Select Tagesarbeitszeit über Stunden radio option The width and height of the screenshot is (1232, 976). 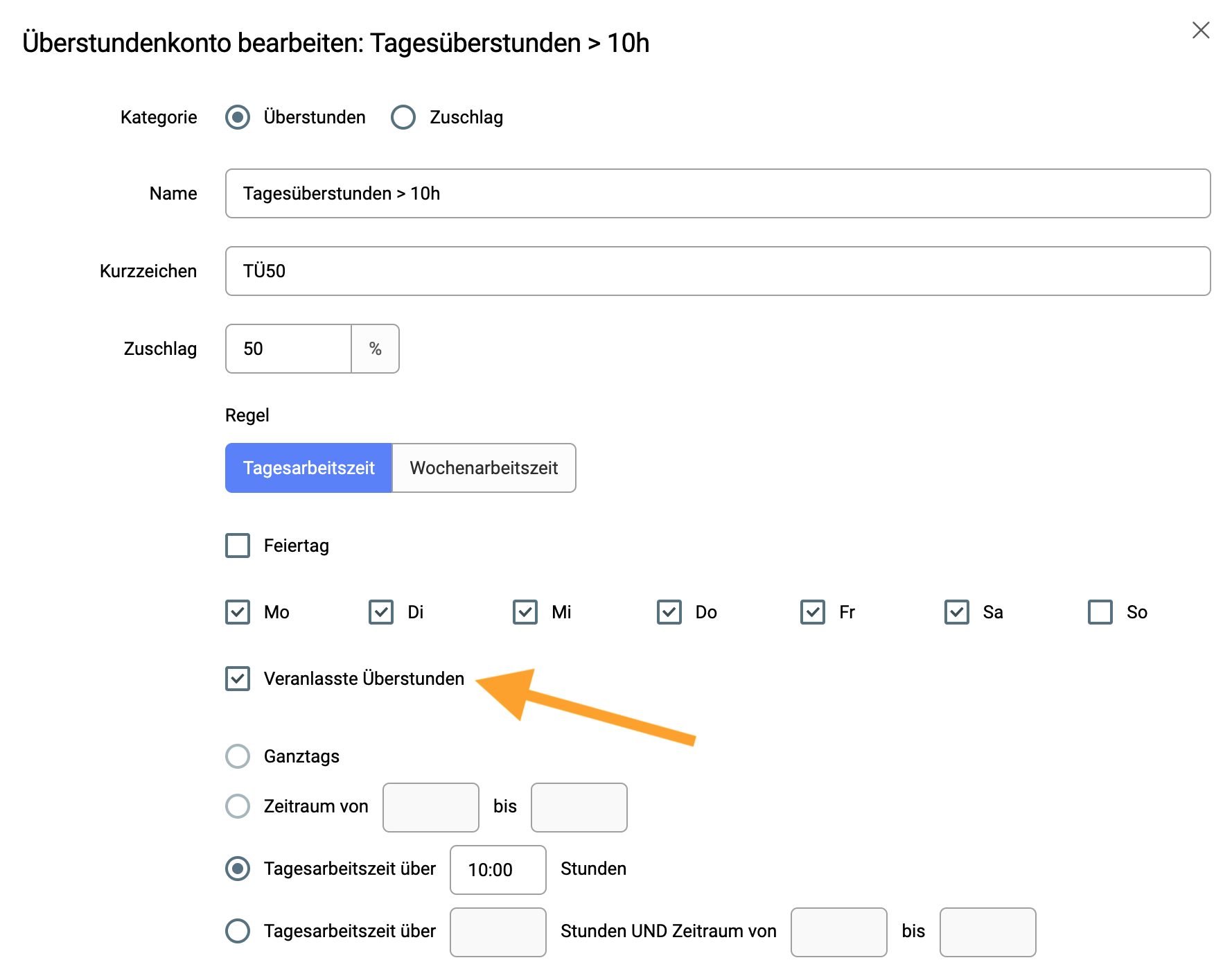pyautogui.click(x=238, y=869)
